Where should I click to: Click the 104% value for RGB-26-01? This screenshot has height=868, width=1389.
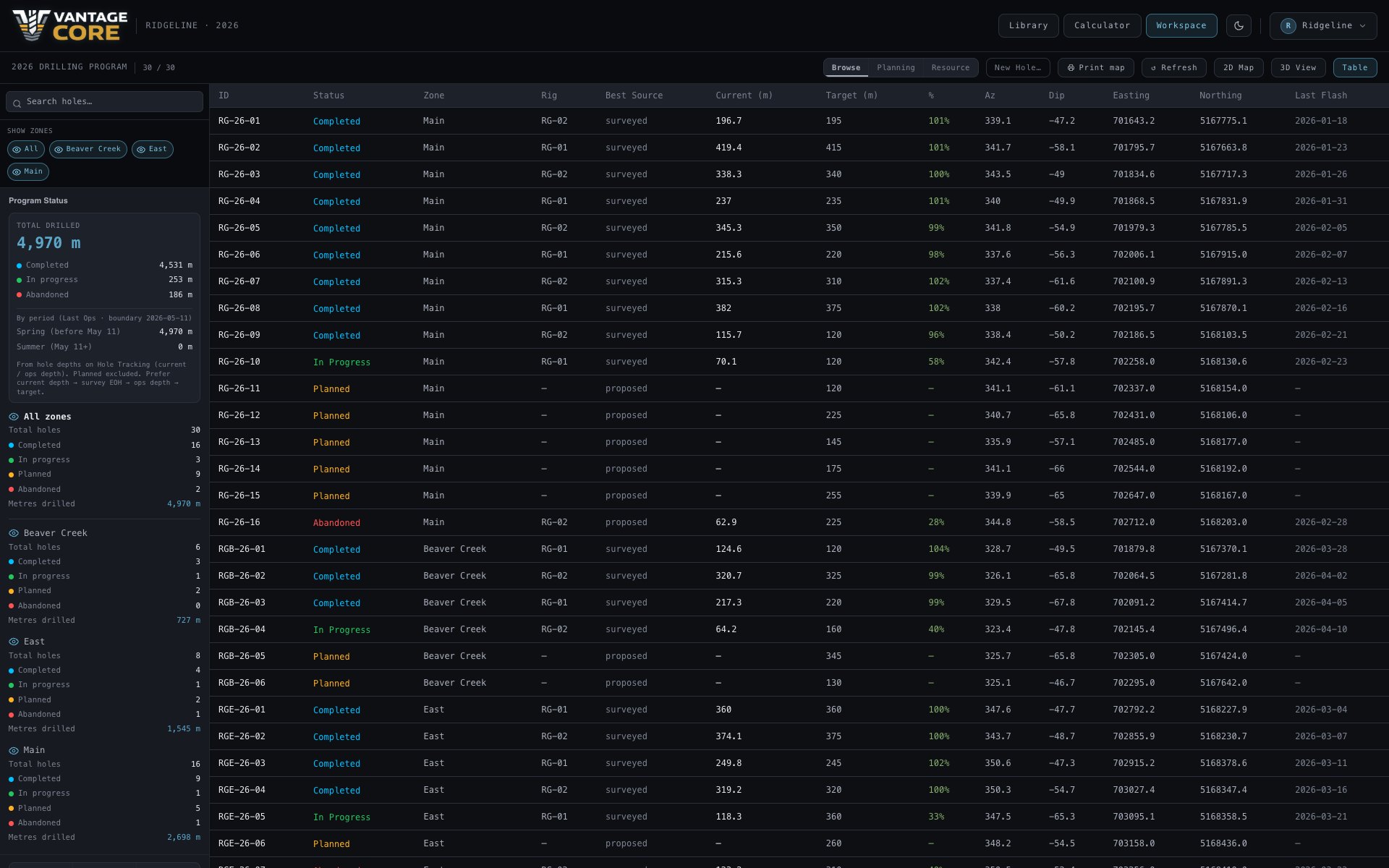click(x=939, y=549)
